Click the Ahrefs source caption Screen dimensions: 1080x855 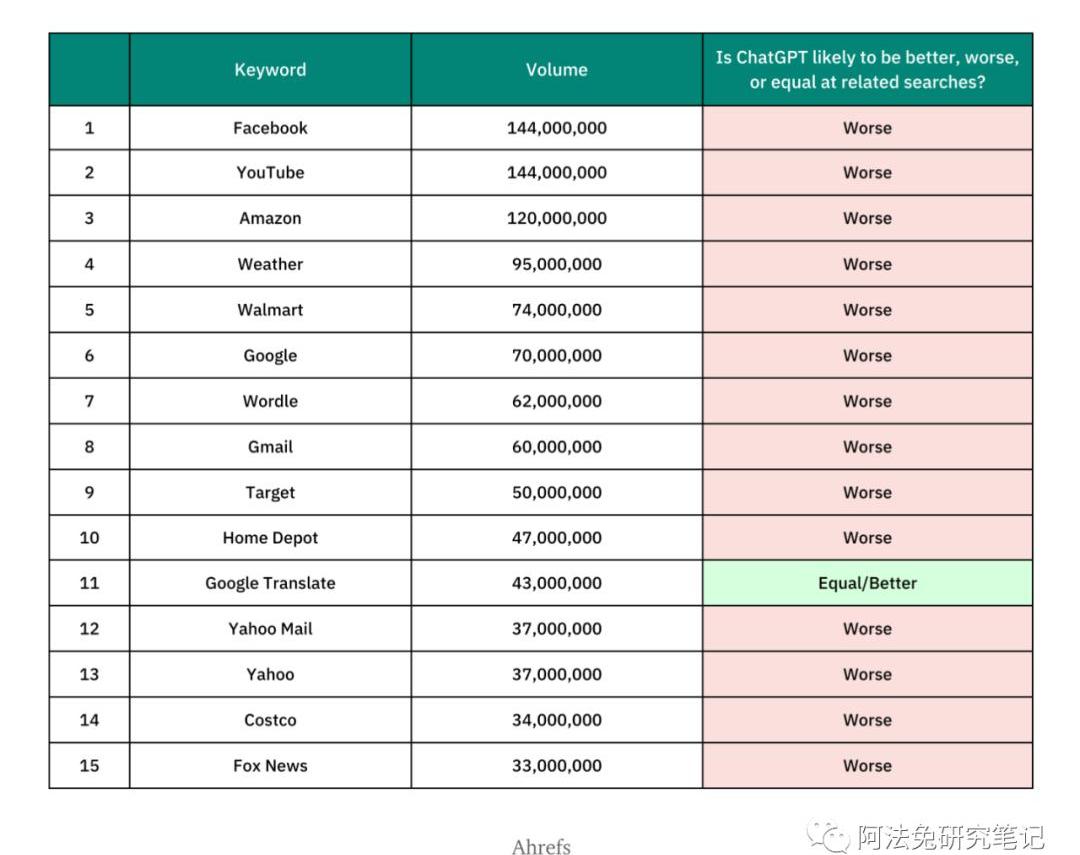click(541, 847)
